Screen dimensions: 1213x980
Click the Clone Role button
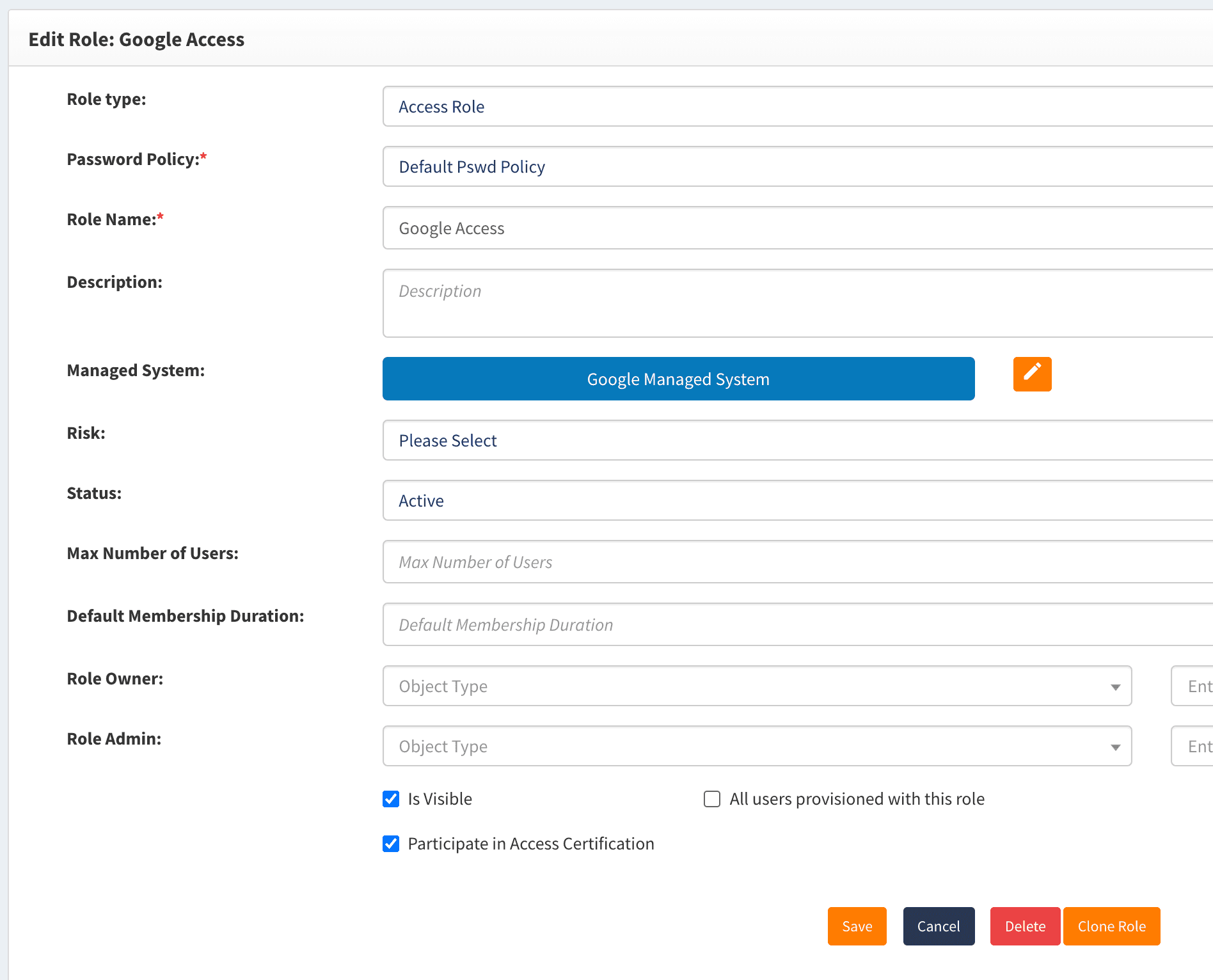coord(1111,926)
